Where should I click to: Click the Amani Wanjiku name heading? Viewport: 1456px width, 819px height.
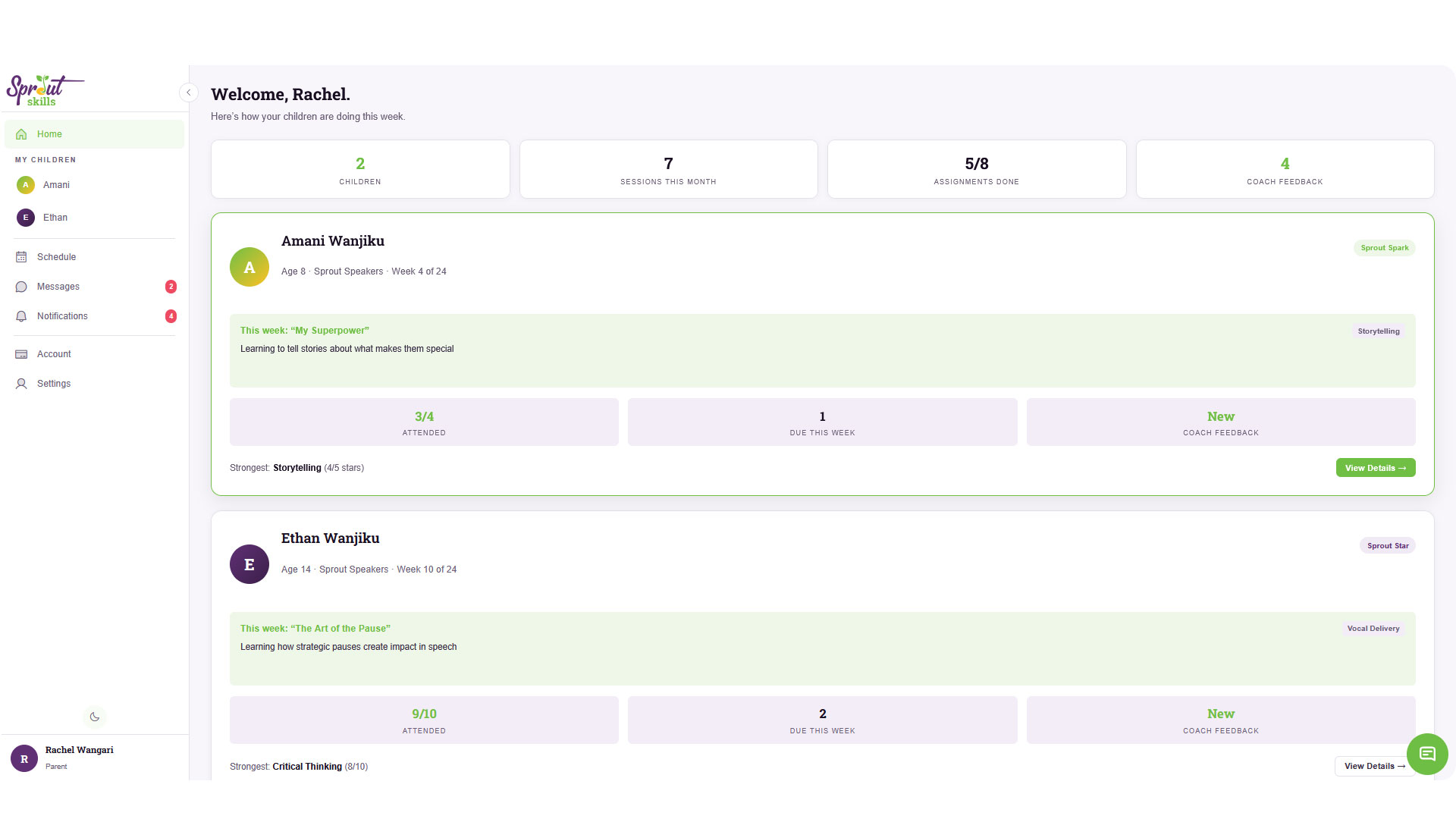(333, 241)
